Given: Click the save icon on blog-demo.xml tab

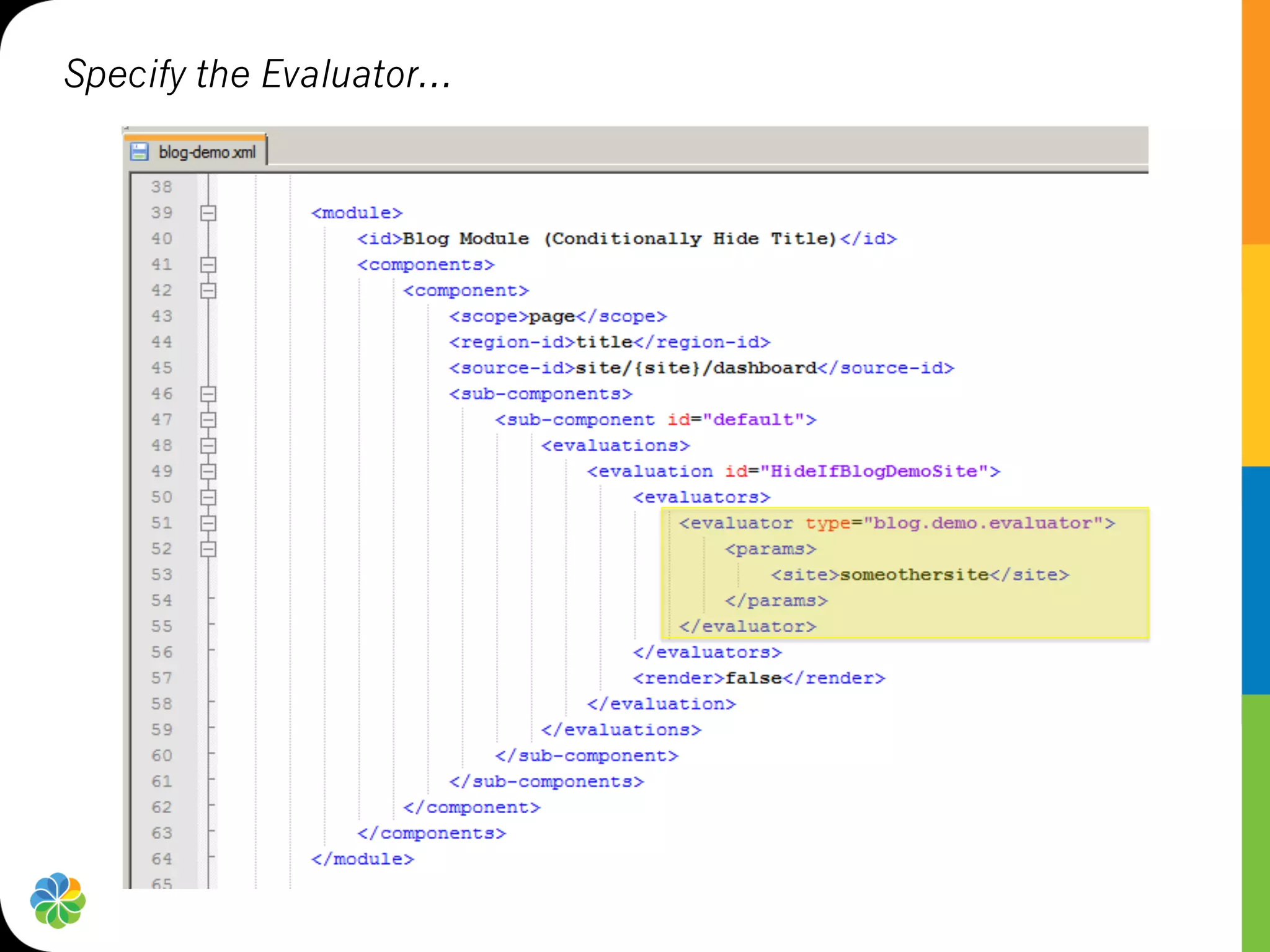Looking at the screenshot, I should point(139,152).
